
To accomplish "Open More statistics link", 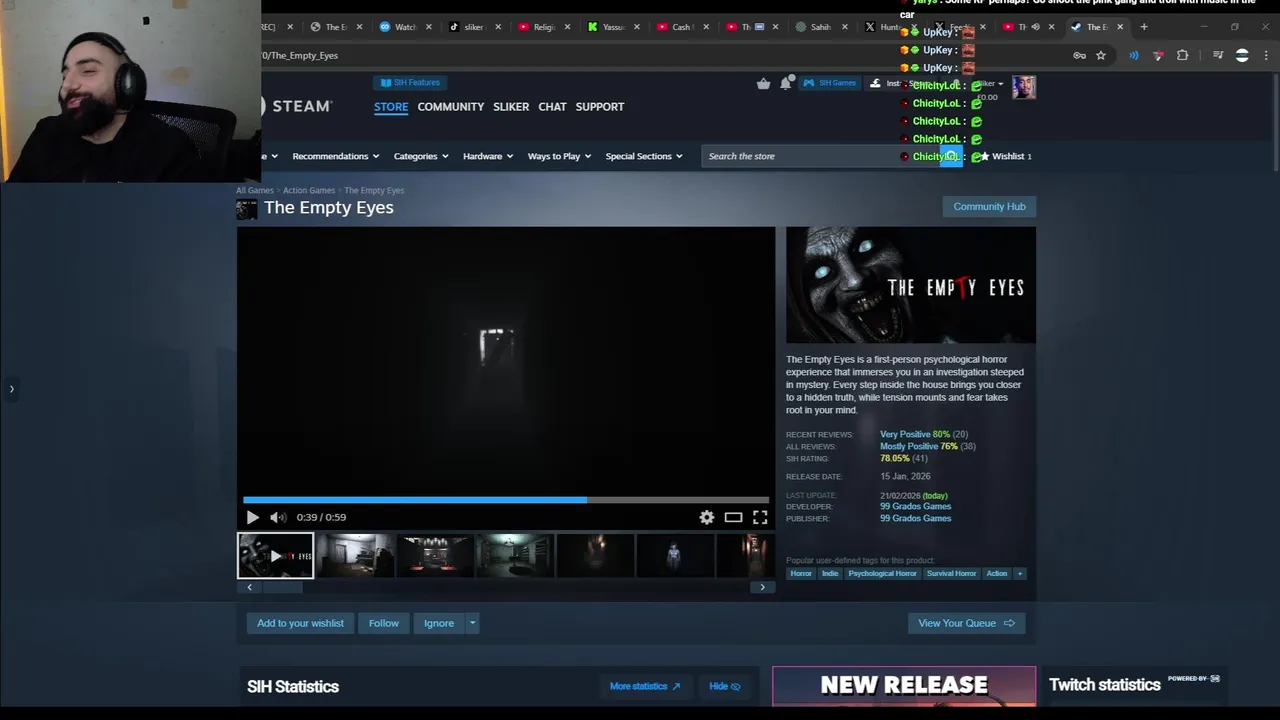I will 645,686.
